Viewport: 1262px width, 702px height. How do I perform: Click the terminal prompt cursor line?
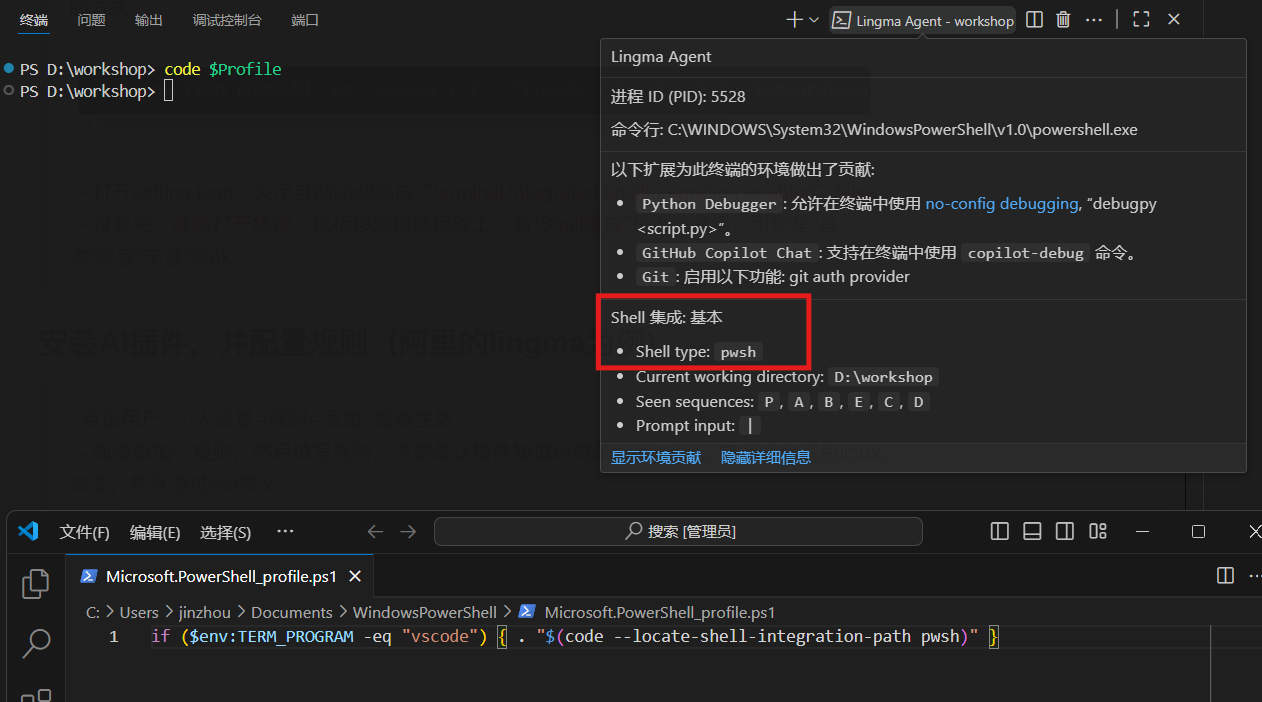[96, 91]
